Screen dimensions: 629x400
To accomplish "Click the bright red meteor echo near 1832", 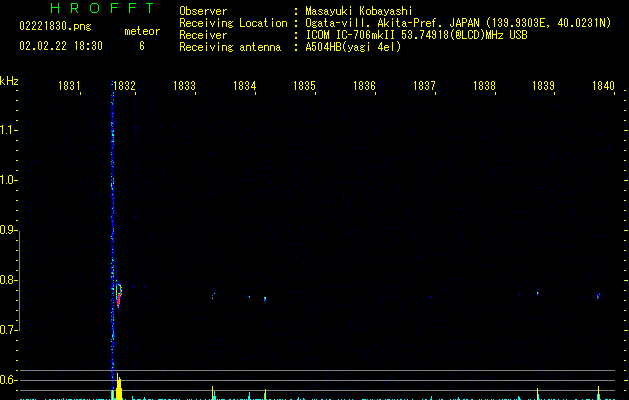I will pos(119,295).
